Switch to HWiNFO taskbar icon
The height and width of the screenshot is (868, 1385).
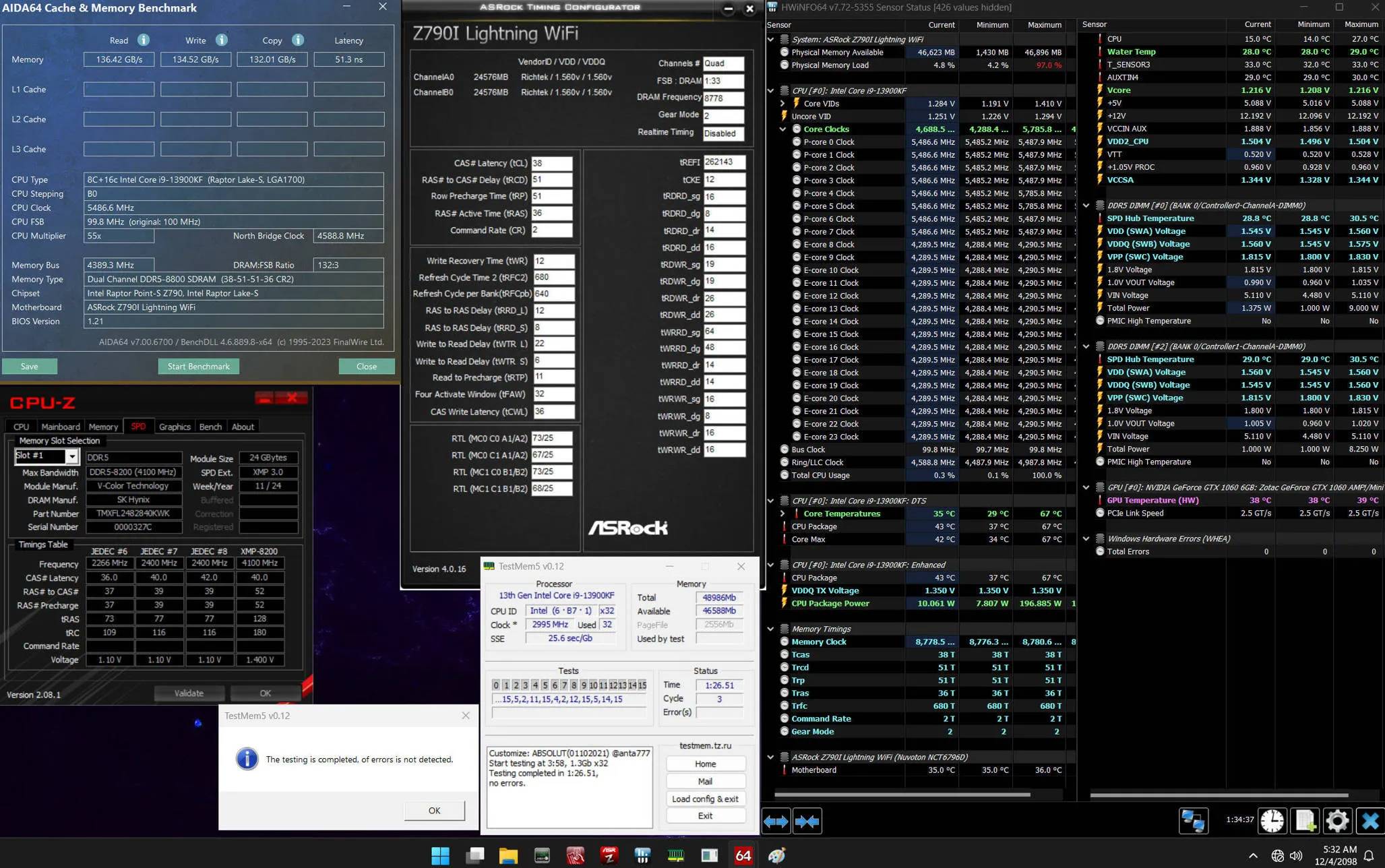point(642,855)
